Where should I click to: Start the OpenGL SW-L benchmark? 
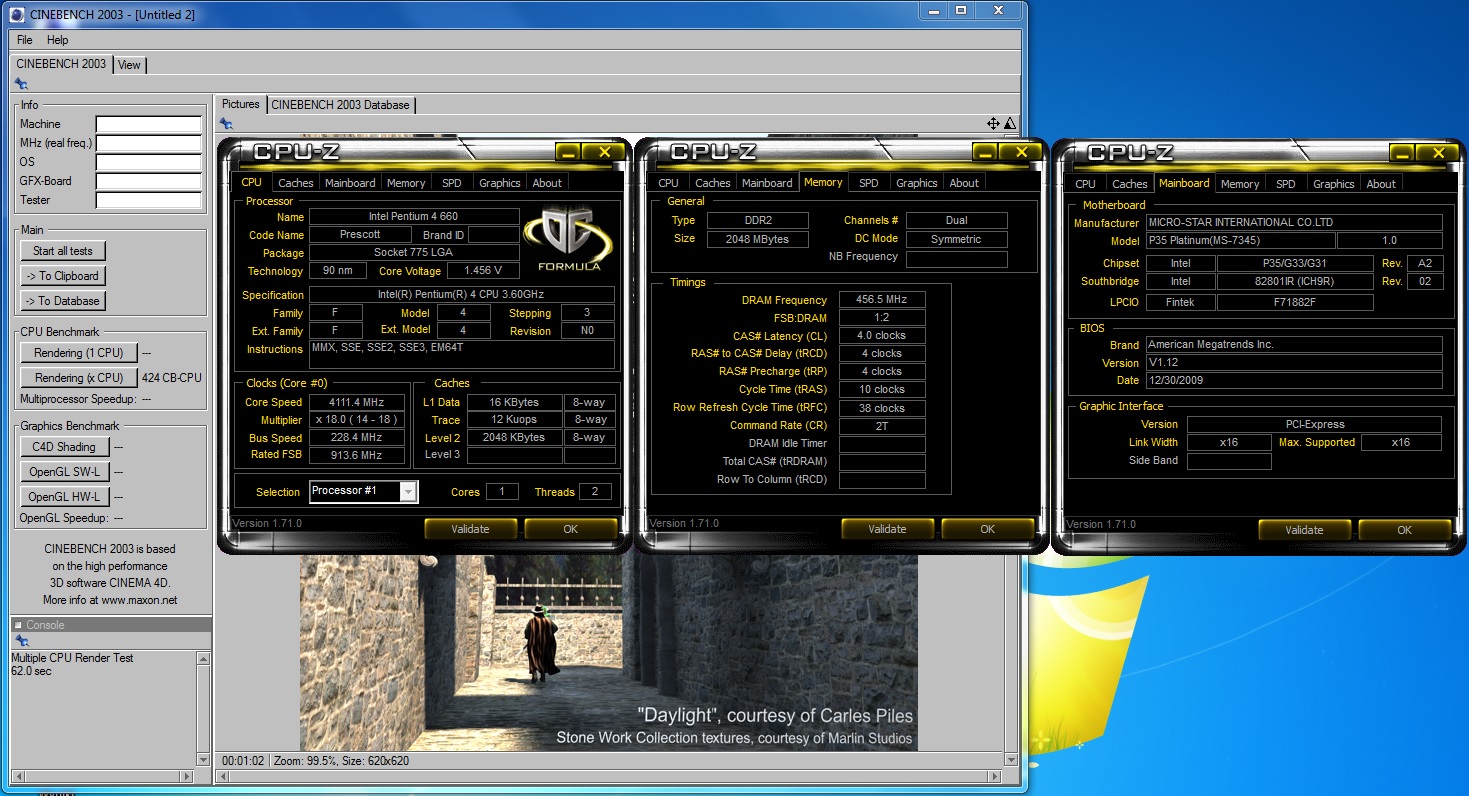(x=64, y=472)
